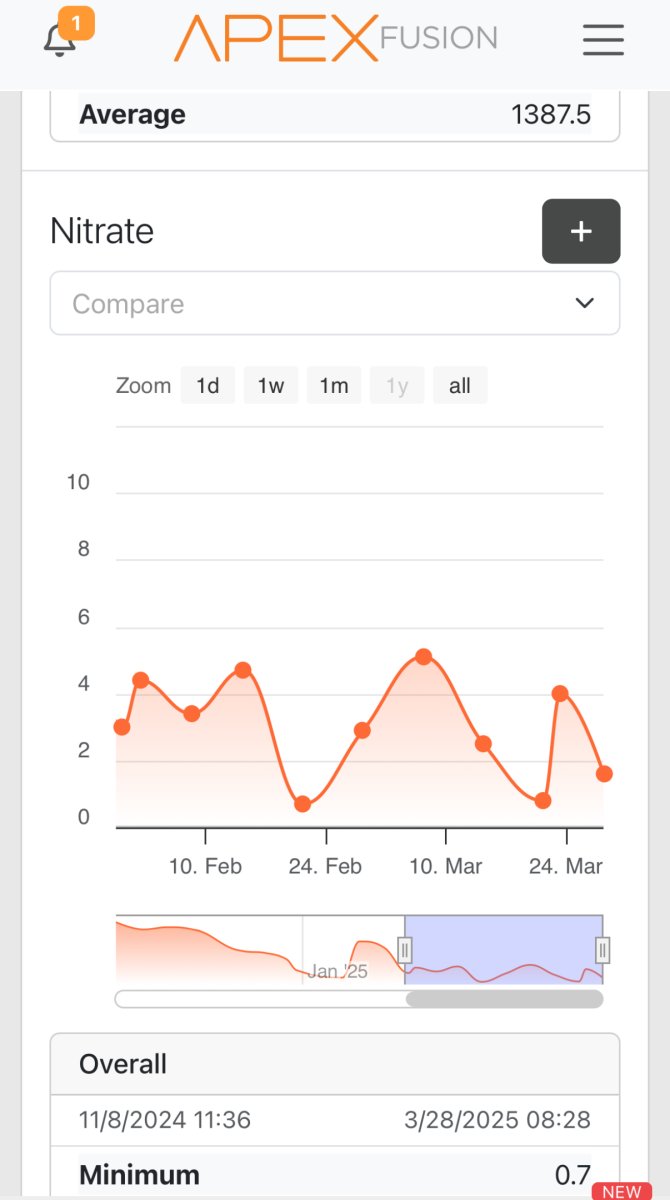The width and height of the screenshot is (670, 1200).
Task: Tap the Overall statistics panel header
Action: pyautogui.click(x=335, y=1064)
